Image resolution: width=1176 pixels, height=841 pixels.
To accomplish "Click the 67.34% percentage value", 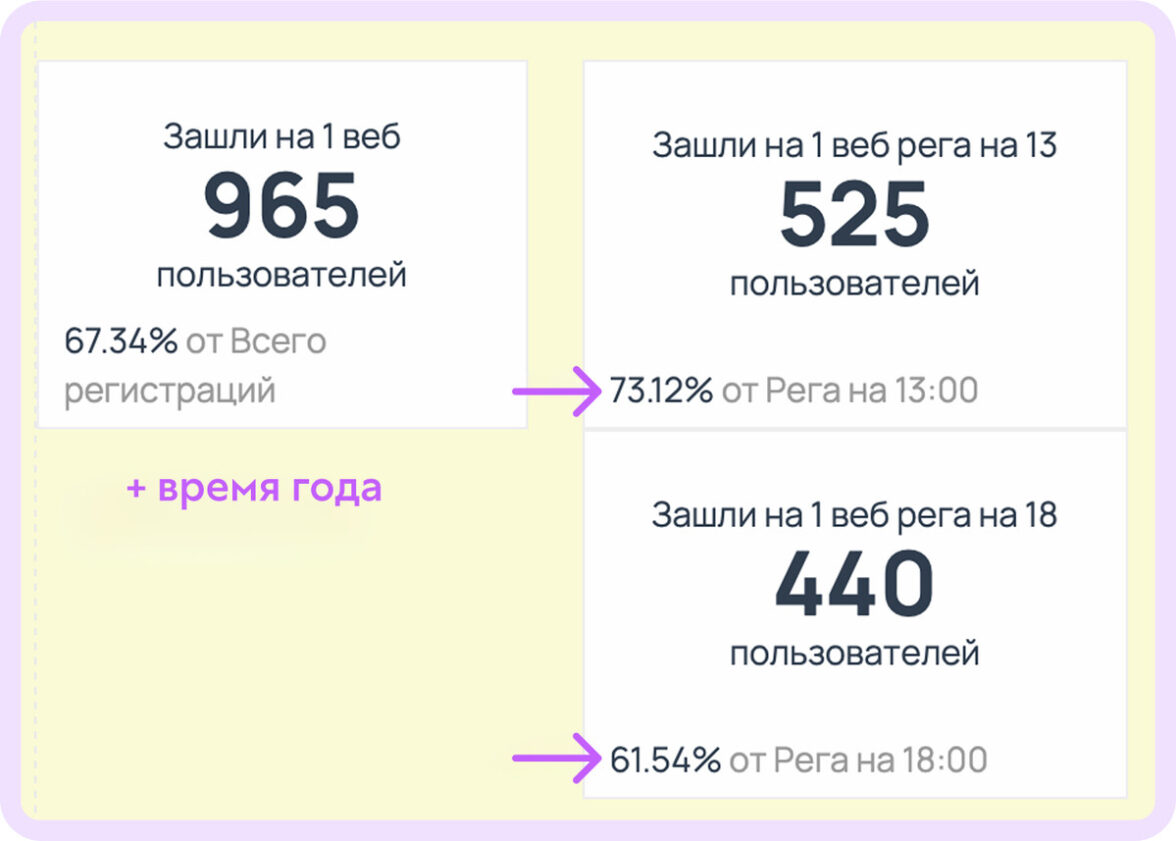I will (121, 341).
